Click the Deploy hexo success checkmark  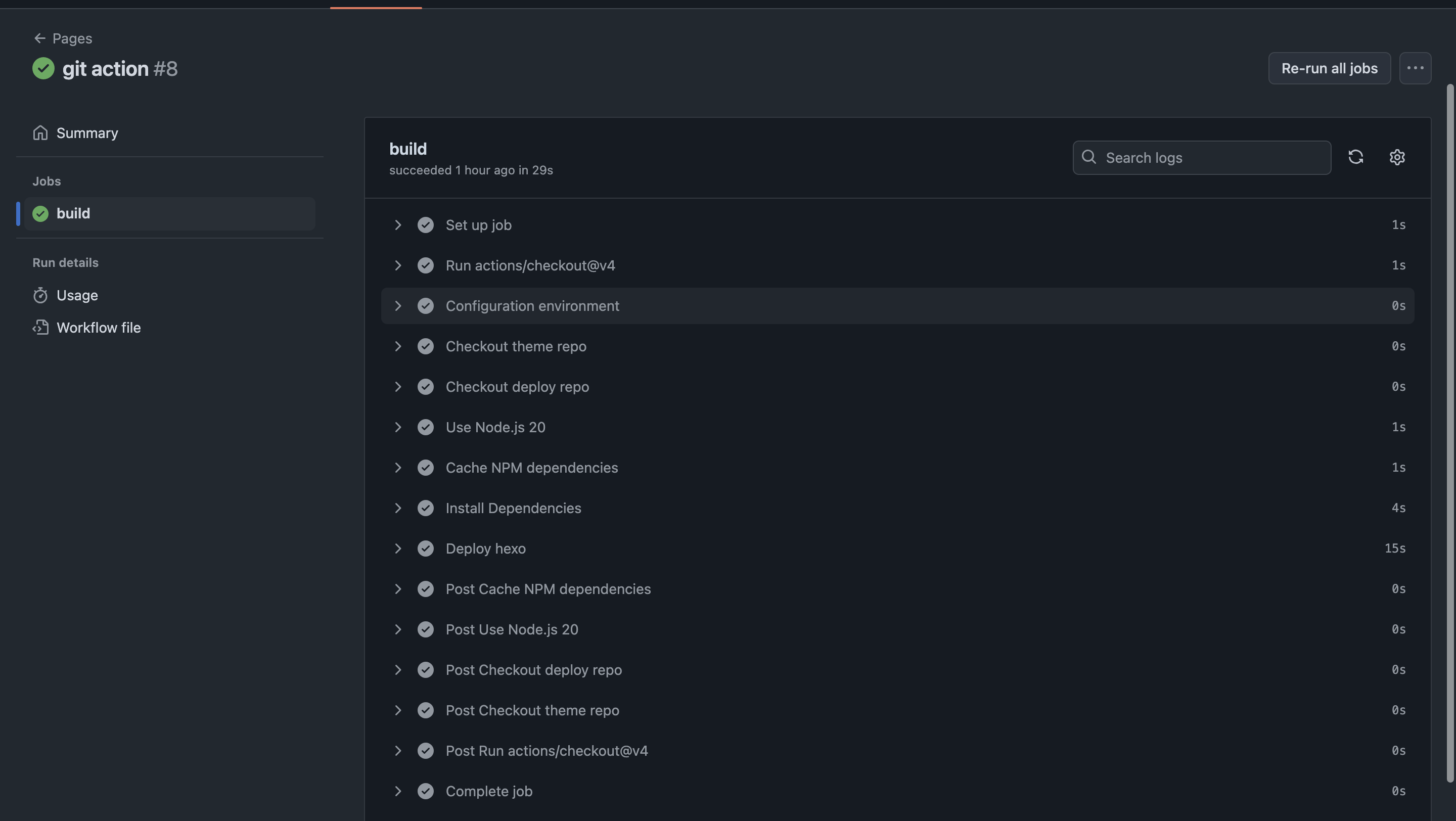click(426, 549)
